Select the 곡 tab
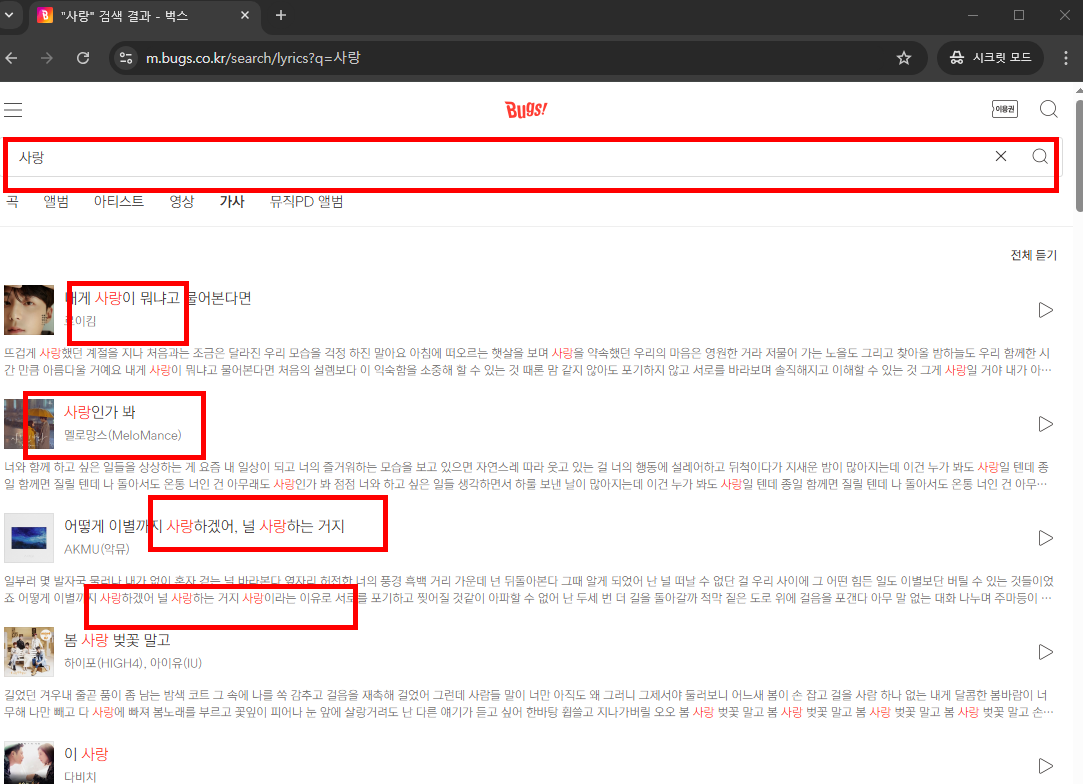This screenshot has width=1083, height=784. click(x=12, y=201)
